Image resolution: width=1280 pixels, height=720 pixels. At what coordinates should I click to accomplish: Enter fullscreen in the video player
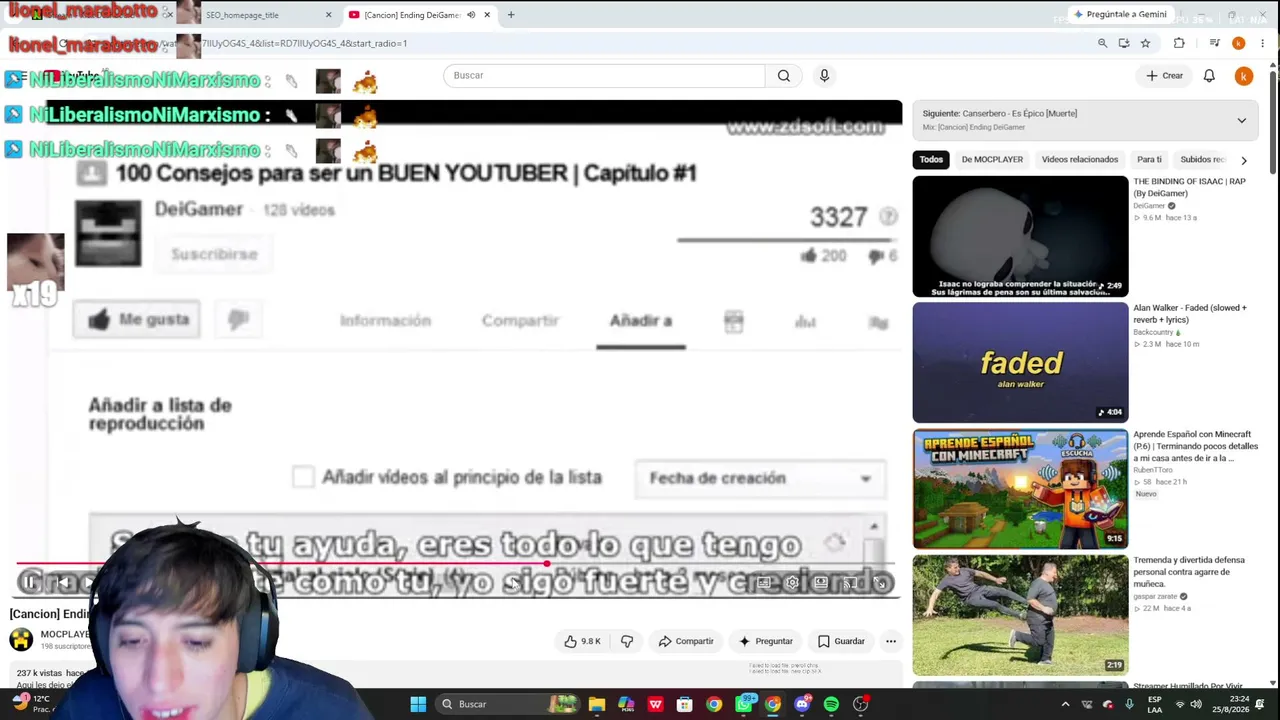(880, 583)
